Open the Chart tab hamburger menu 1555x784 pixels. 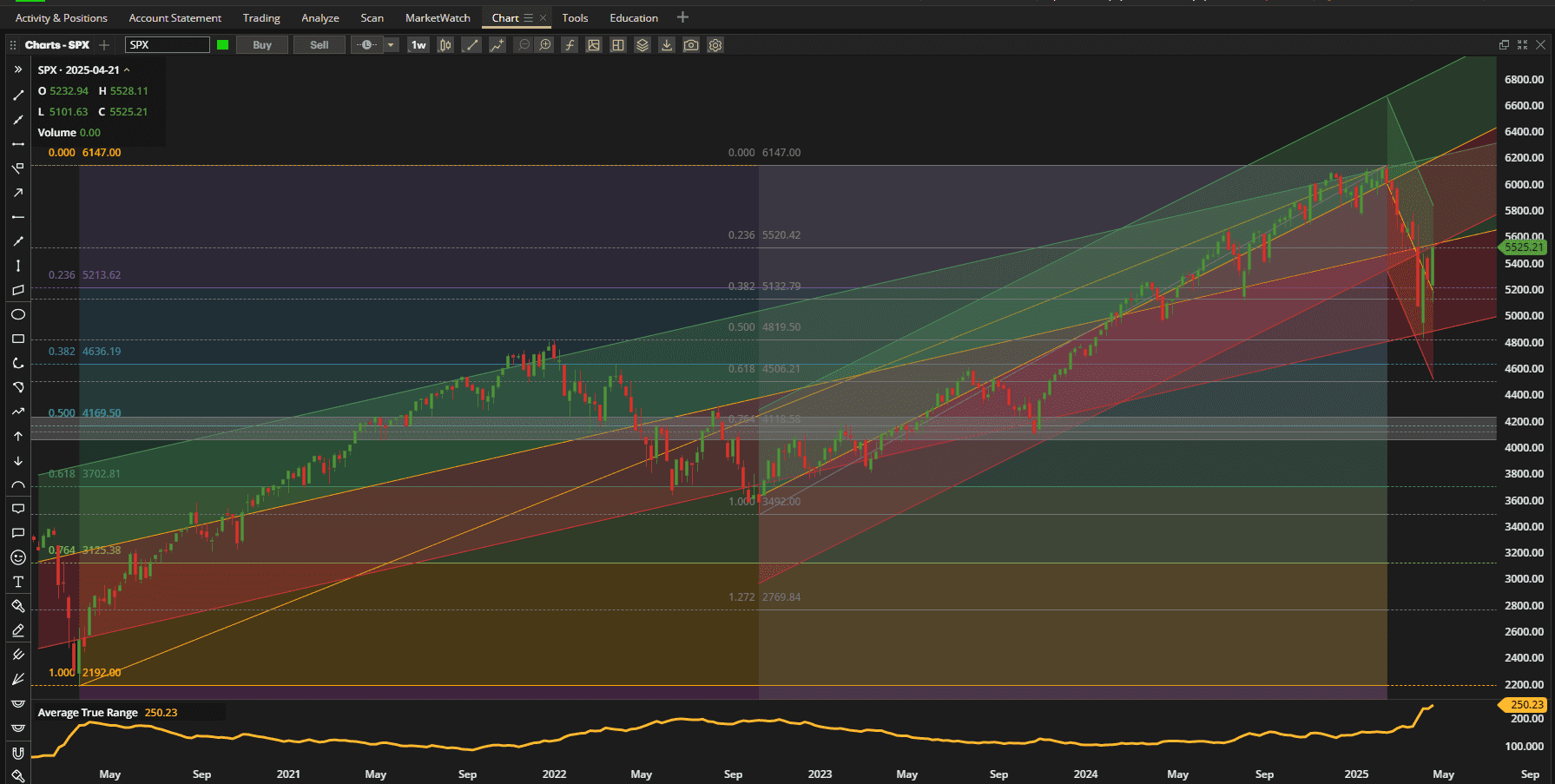pos(528,18)
